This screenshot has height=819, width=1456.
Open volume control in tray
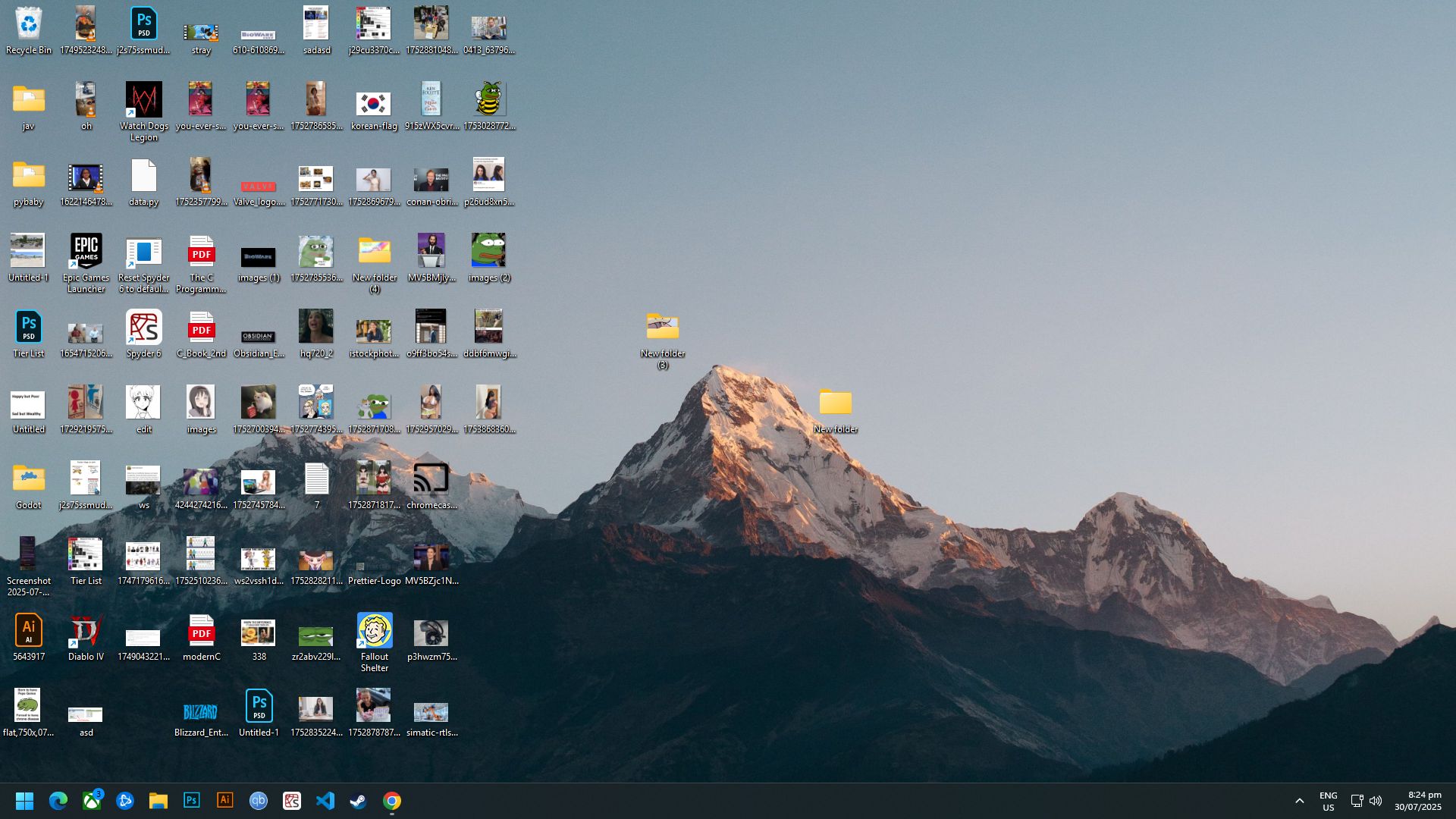(x=1376, y=801)
